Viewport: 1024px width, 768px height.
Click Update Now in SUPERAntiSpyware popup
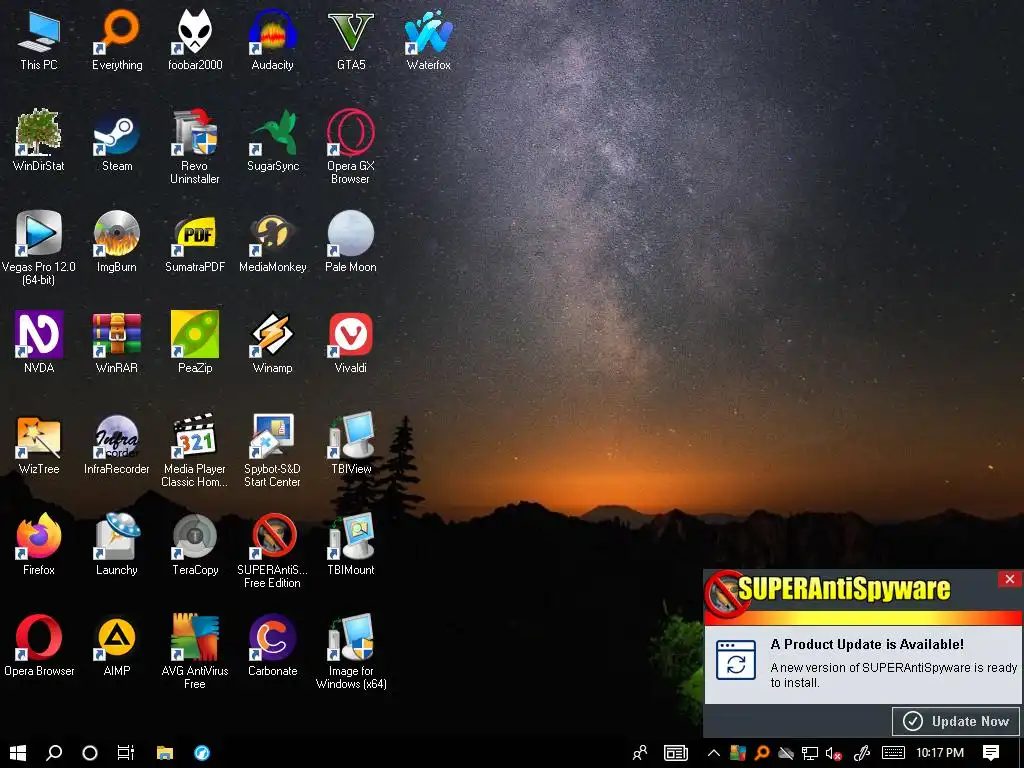click(x=956, y=721)
